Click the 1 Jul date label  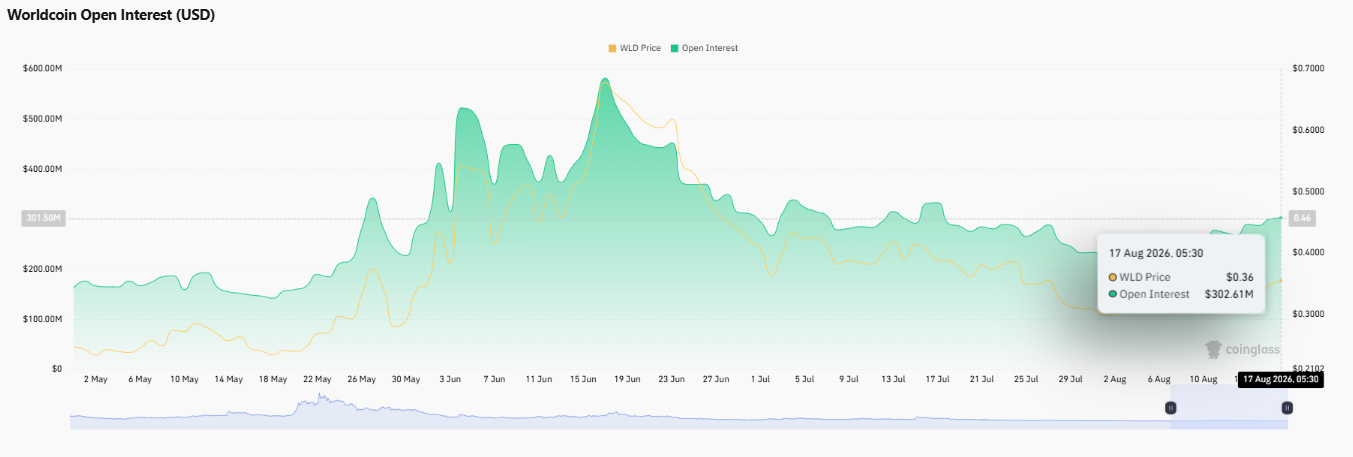click(x=760, y=380)
